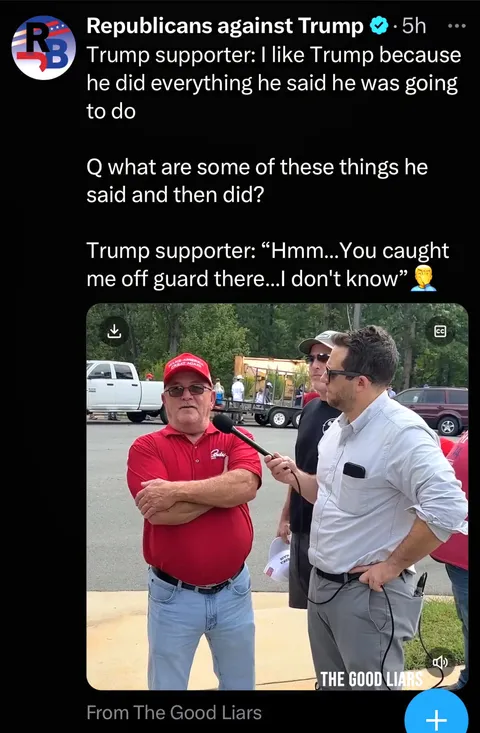Open the Republicans against Trump profile avatar
This screenshot has width=480, height=733.
(x=43, y=48)
